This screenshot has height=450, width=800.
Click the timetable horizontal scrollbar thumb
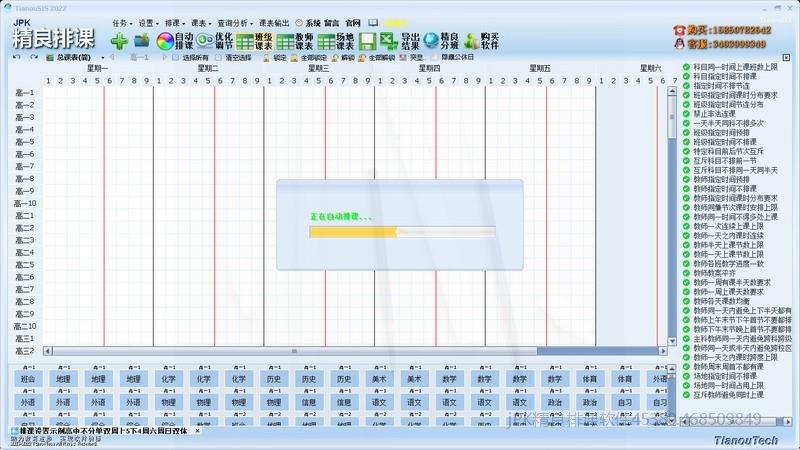click(294, 351)
